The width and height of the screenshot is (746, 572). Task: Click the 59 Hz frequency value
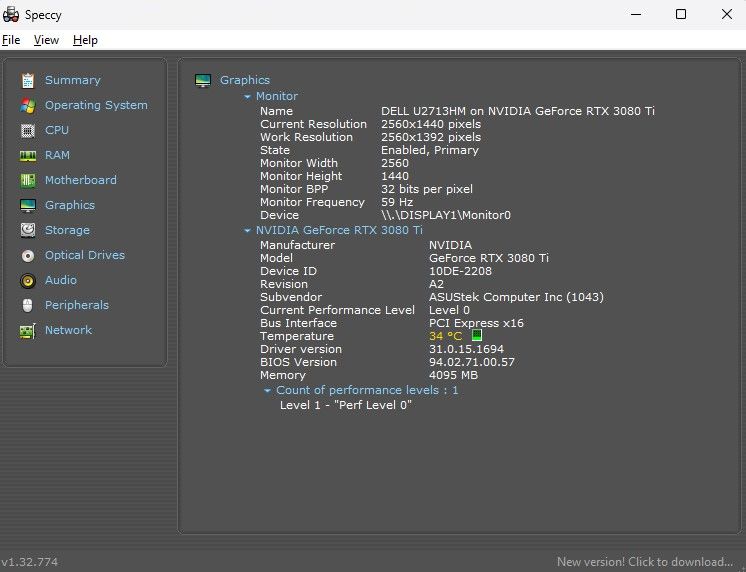click(x=397, y=202)
